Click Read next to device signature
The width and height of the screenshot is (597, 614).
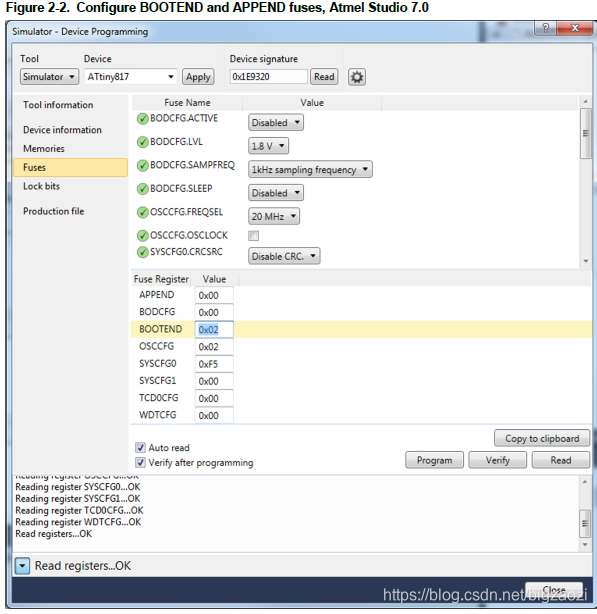coord(324,77)
